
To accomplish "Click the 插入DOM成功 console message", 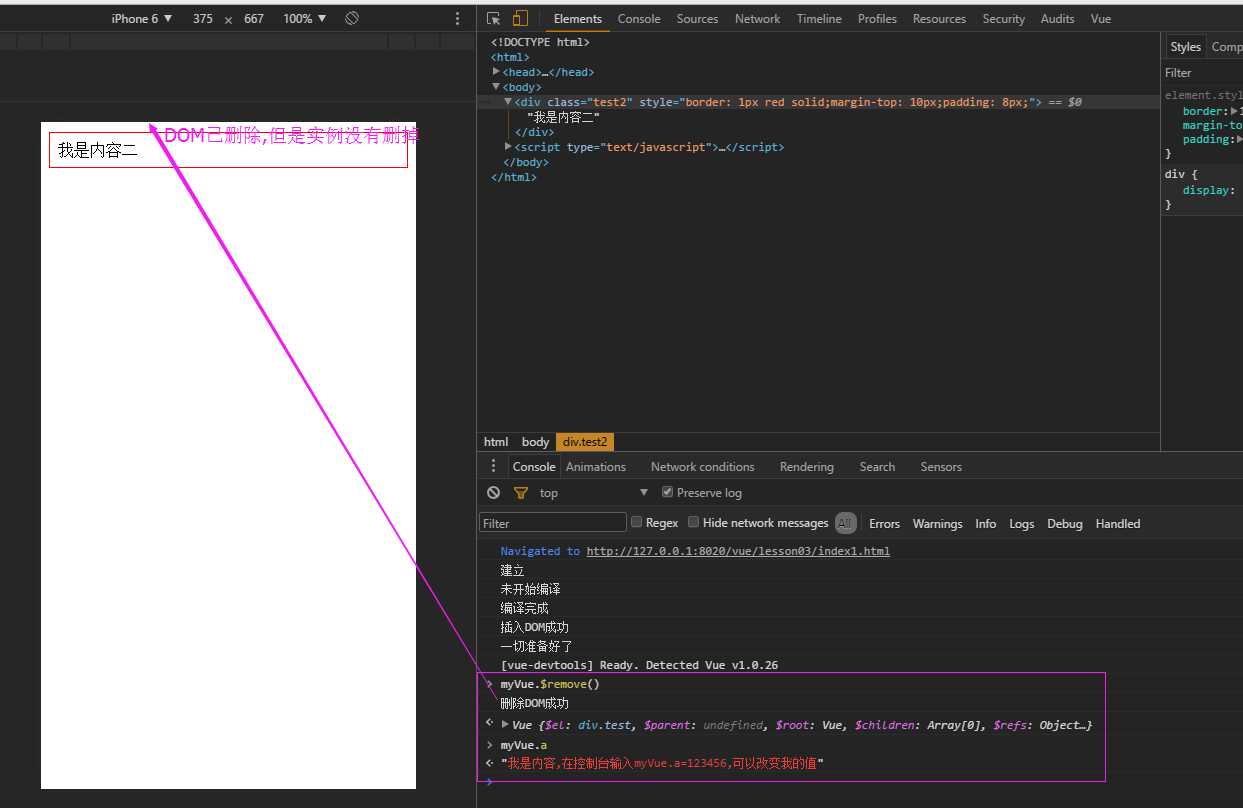I will pyautogui.click(x=535, y=627).
